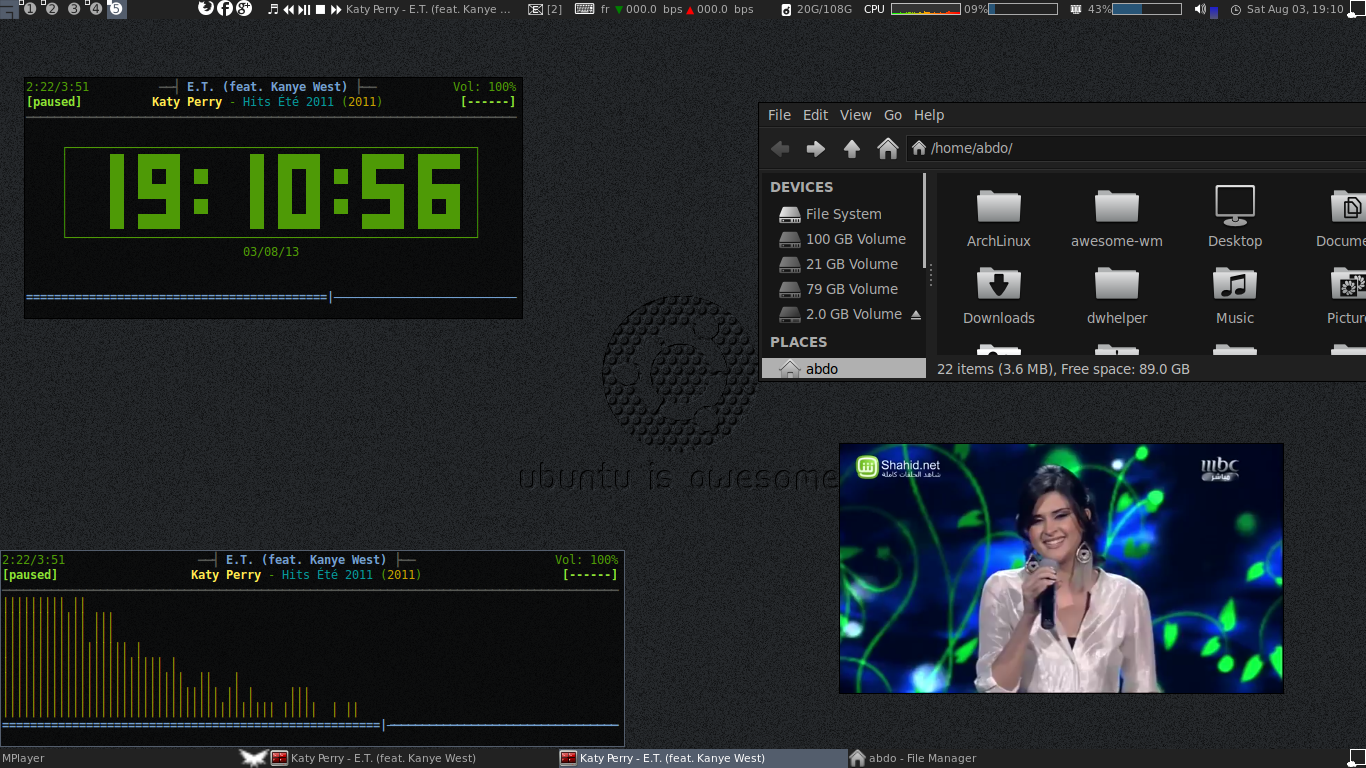Screen dimensions: 1366x768
Task: Skip to next track in panel
Action: pos(336,9)
